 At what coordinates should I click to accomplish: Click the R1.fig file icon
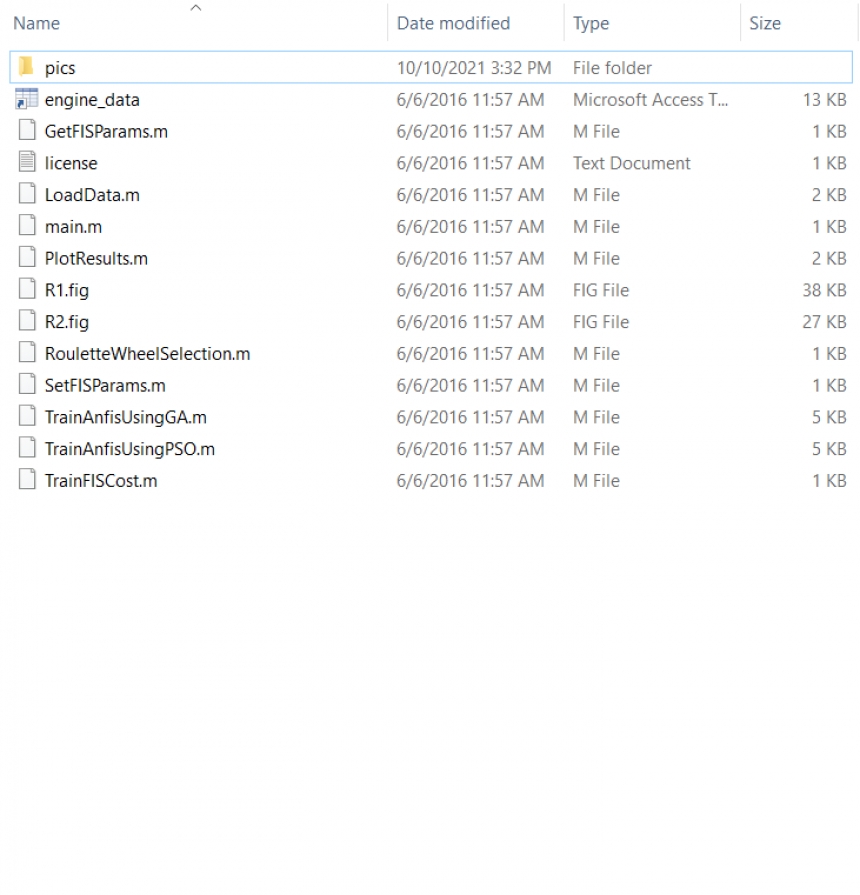26,289
